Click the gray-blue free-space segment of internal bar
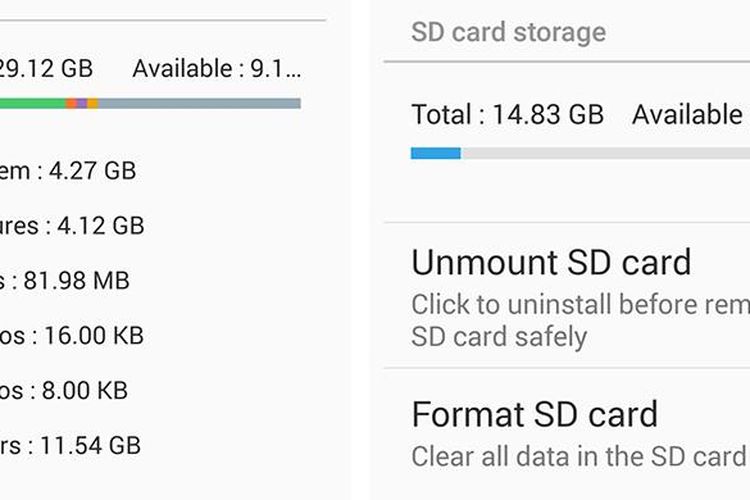 coord(200,103)
